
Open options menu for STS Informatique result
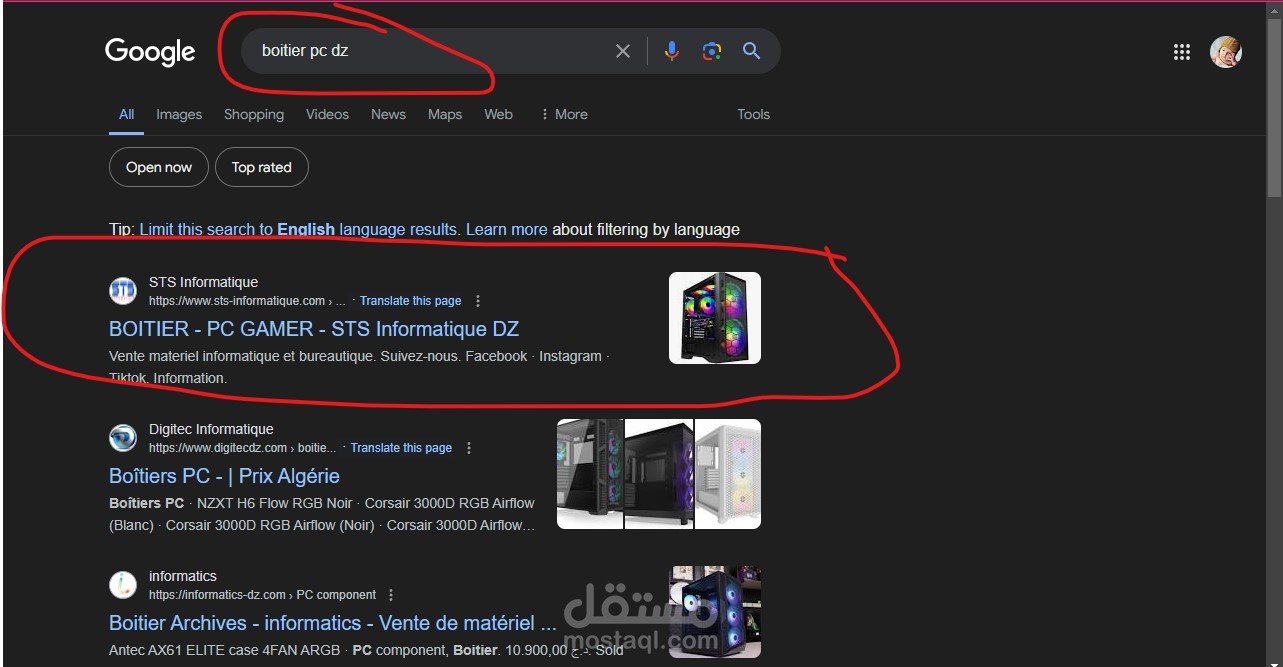tap(478, 301)
